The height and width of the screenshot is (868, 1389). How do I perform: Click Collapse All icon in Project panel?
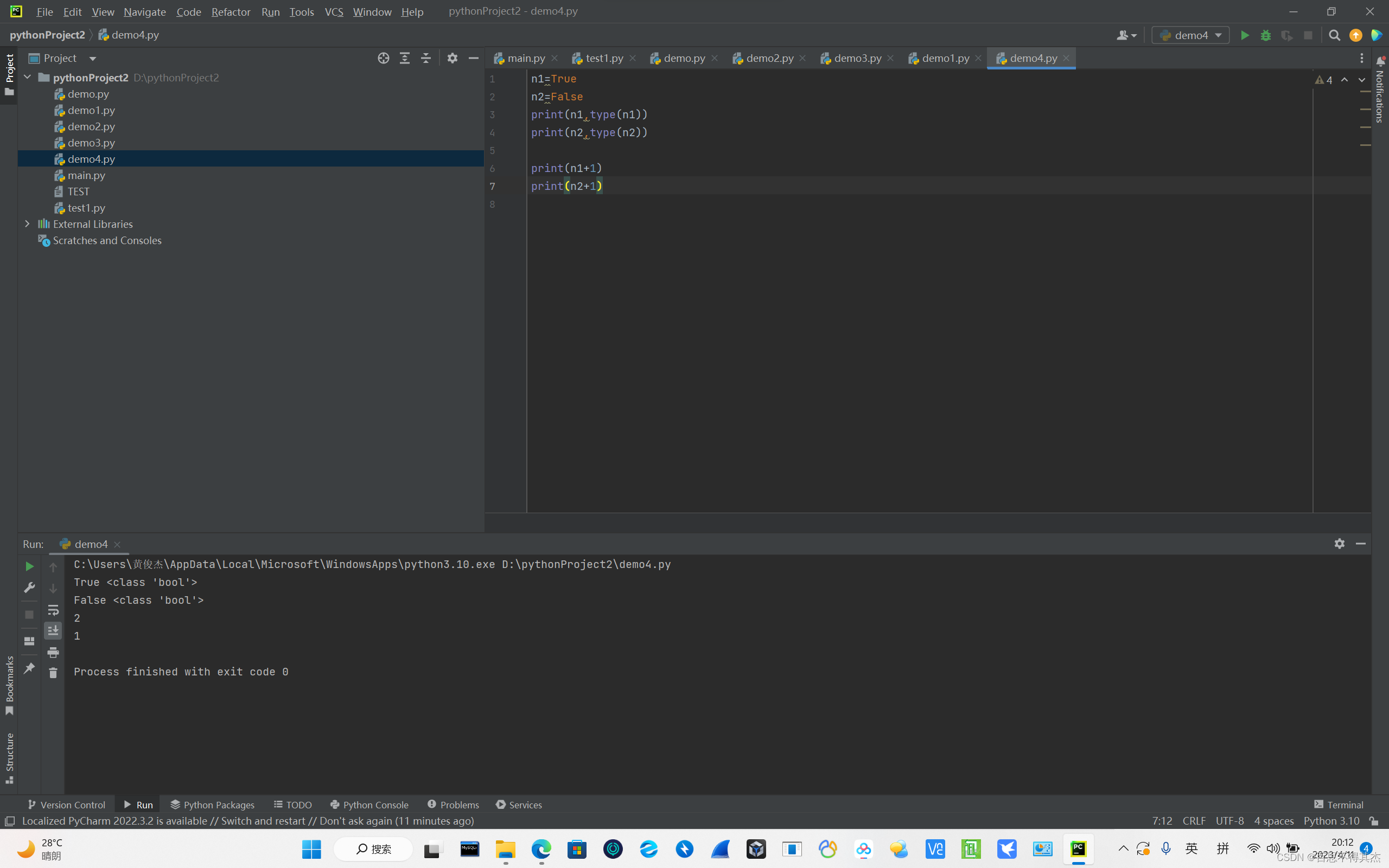click(x=426, y=58)
